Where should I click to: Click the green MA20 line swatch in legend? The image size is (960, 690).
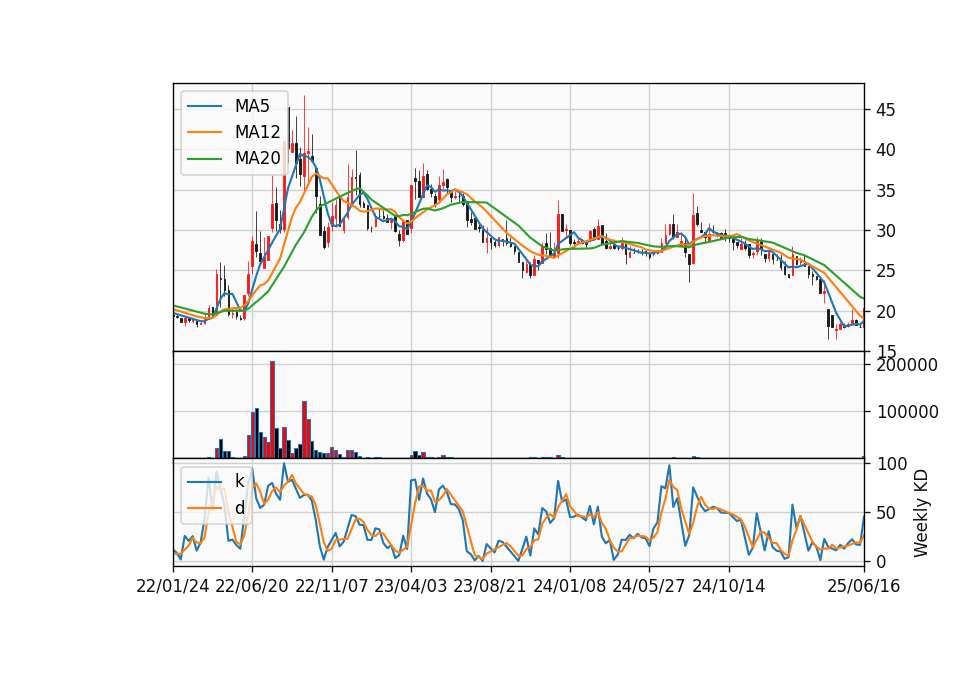pyautogui.click(x=204, y=158)
